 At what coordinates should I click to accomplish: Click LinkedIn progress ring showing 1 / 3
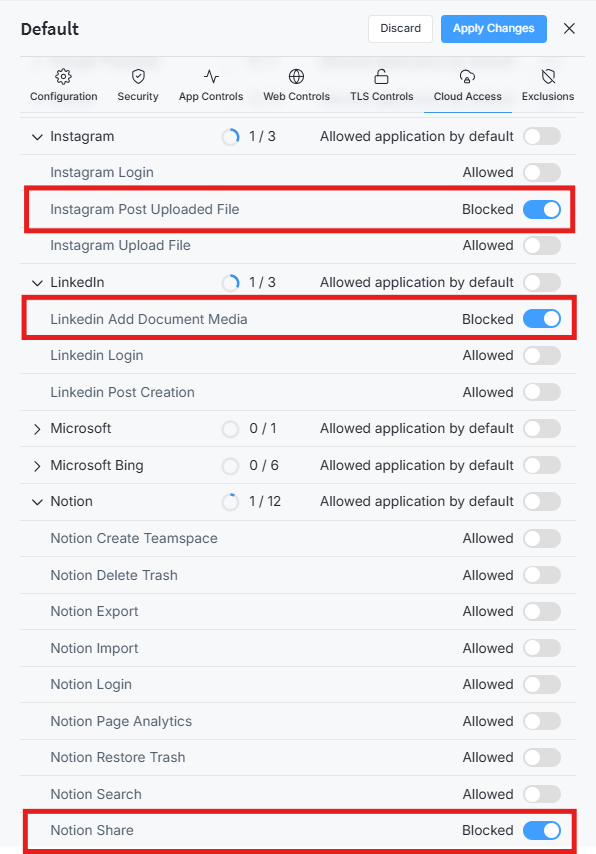pyautogui.click(x=230, y=283)
